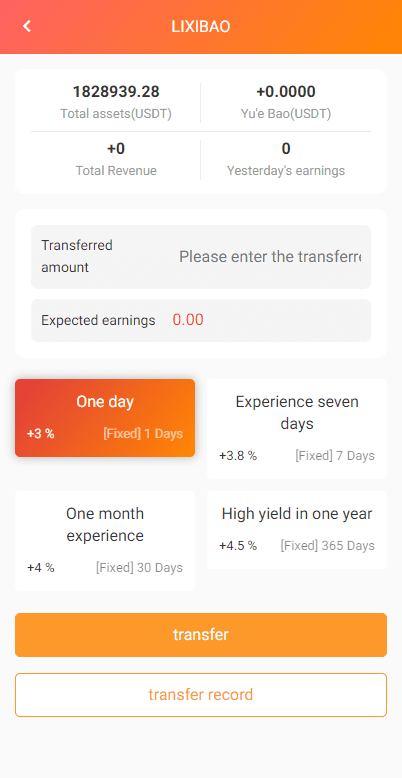The width and height of the screenshot is (402, 778).
Task: Click the LIXIBAO header title
Action: pos(201,27)
